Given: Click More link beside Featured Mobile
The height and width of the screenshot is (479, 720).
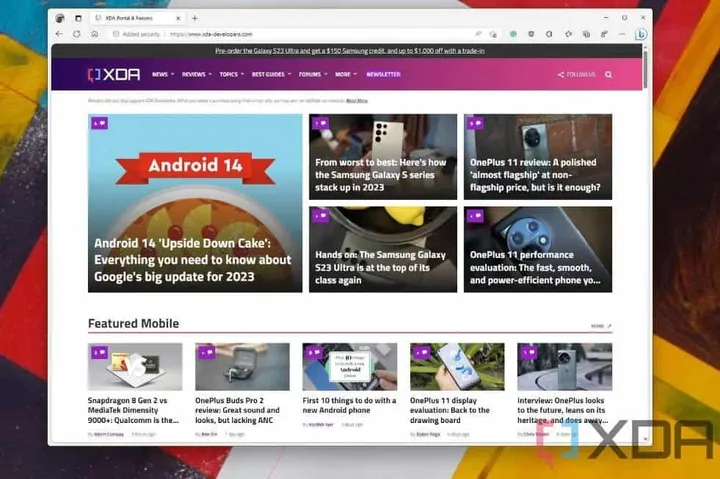Looking at the screenshot, I should (601, 326).
